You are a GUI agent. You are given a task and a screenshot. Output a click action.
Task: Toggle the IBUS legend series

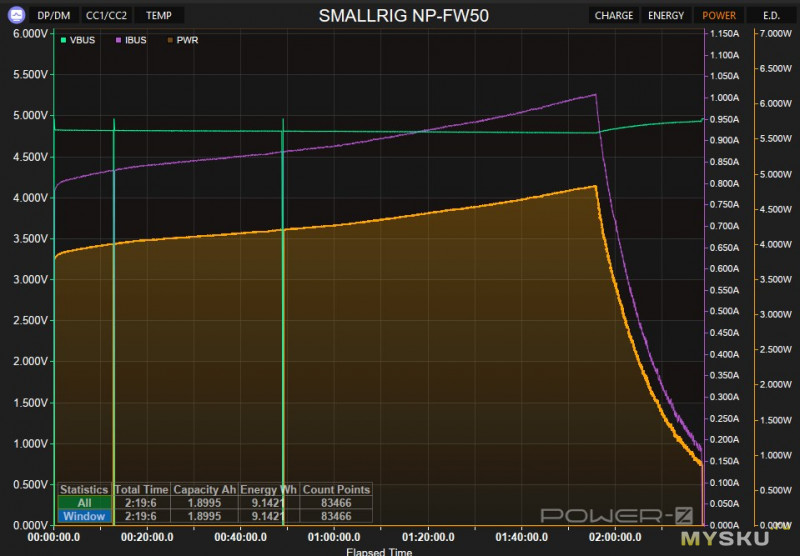[131, 40]
